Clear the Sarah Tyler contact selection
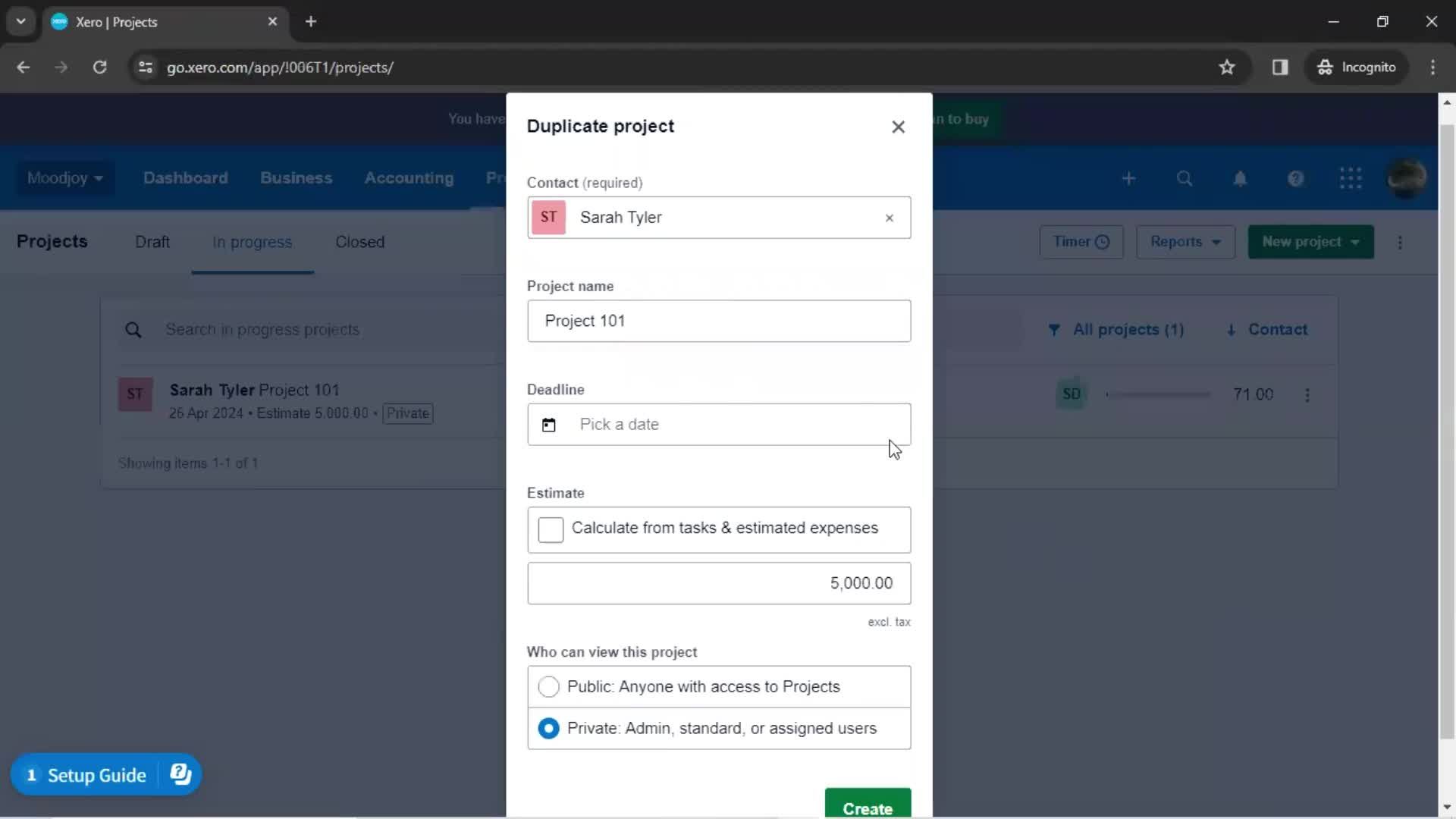Viewport: 1456px width, 819px height. point(889,218)
